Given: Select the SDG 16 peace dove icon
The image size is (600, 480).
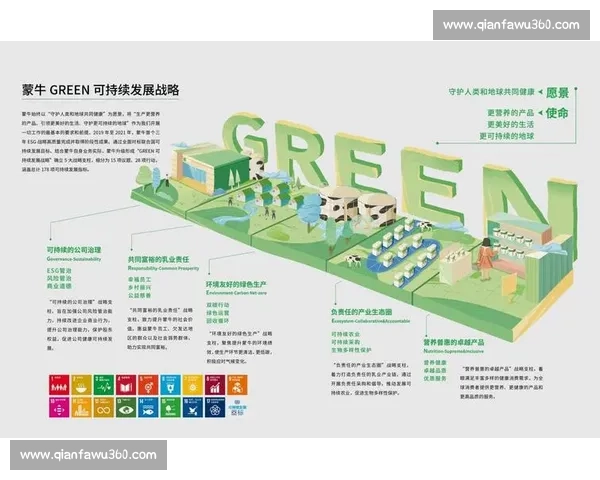Looking at the screenshot, I should (192, 407).
